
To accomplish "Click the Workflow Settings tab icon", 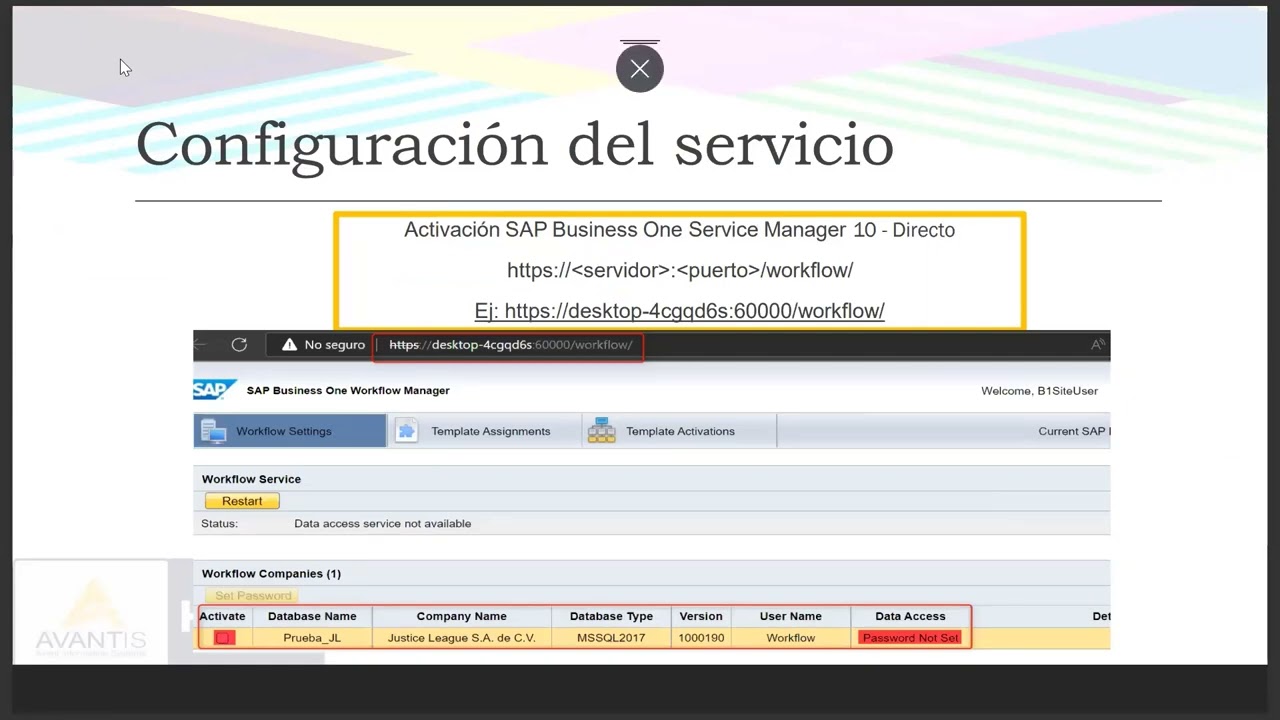I will pos(213,431).
